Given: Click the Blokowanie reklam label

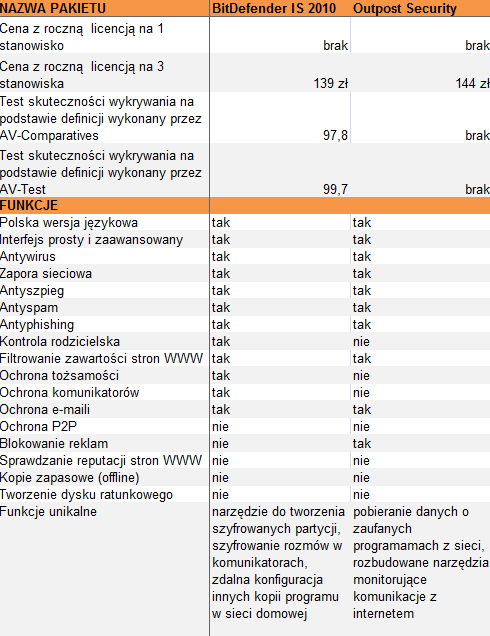Looking at the screenshot, I should coord(54,444).
